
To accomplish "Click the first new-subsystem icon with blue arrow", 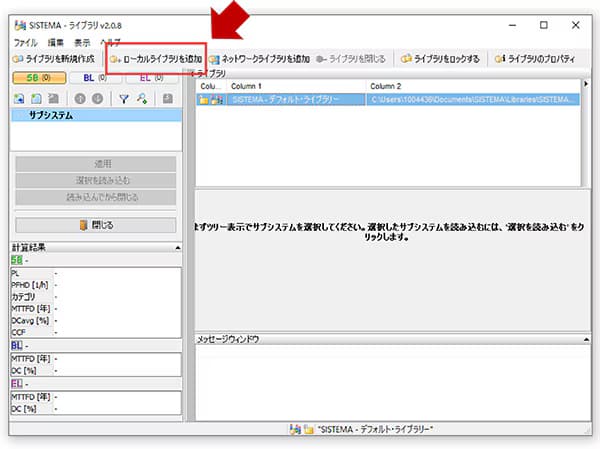I will coord(18,99).
